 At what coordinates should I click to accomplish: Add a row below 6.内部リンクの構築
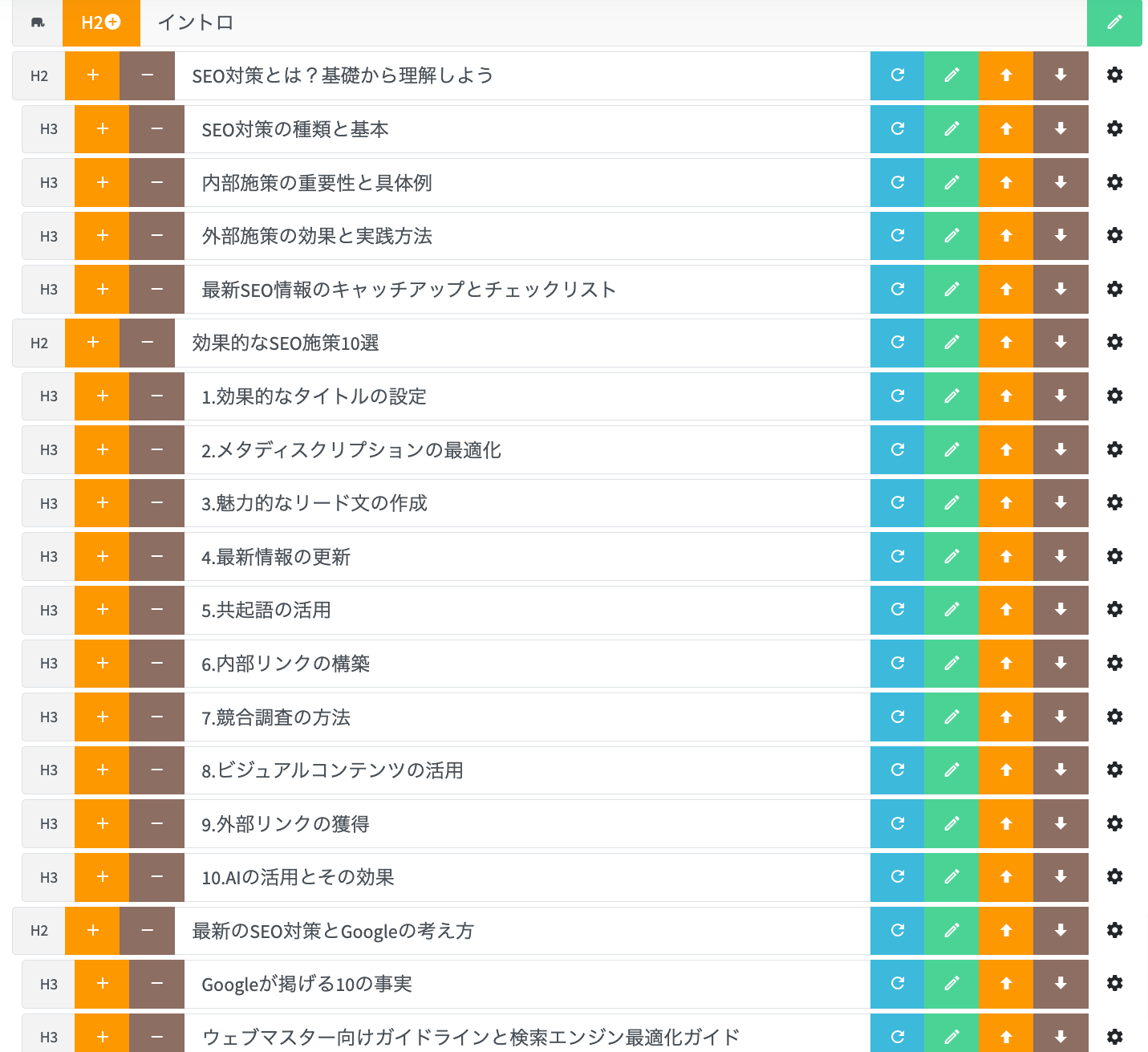[102, 663]
